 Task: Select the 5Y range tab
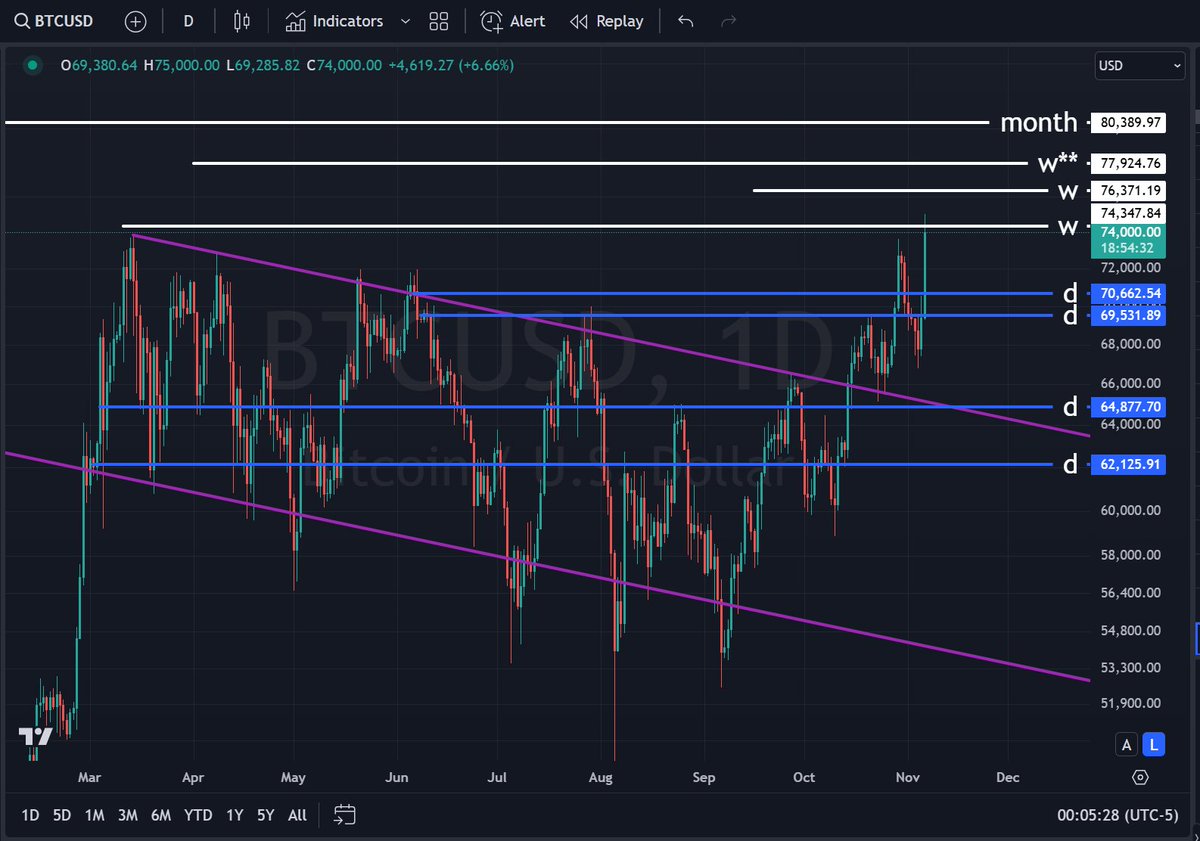coord(265,815)
